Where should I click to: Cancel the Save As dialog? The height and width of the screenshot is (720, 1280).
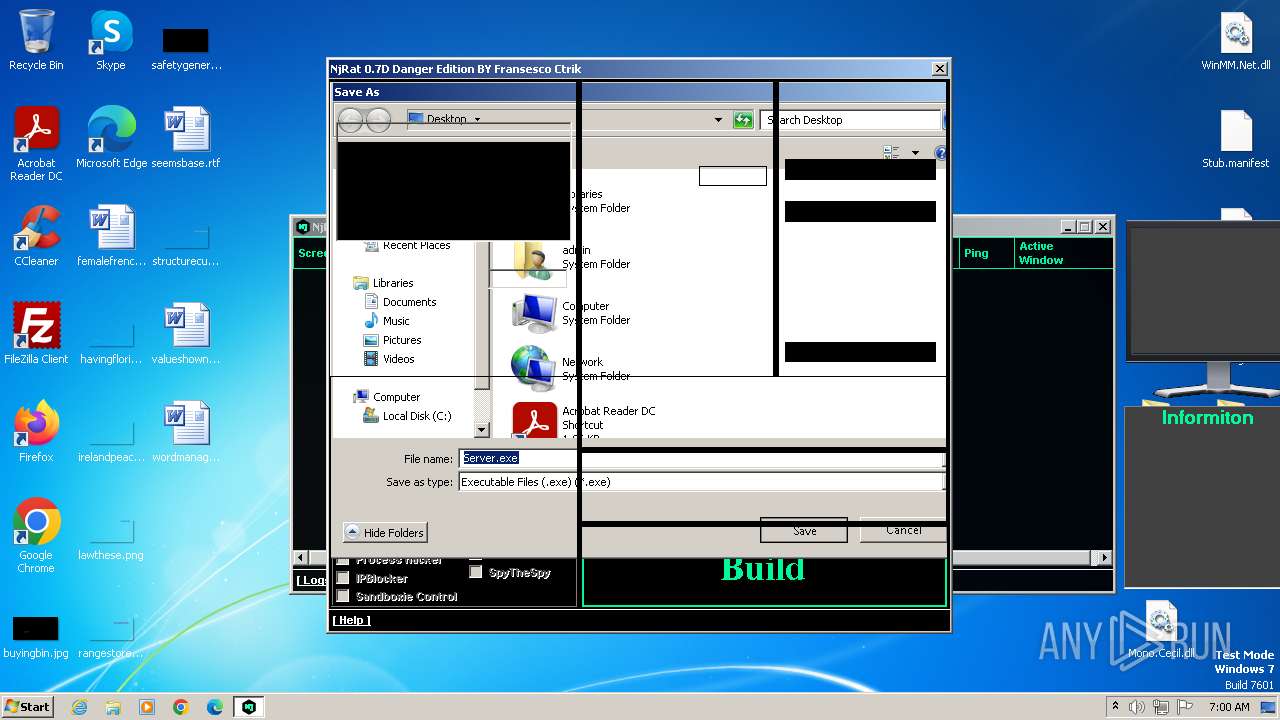(903, 530)
